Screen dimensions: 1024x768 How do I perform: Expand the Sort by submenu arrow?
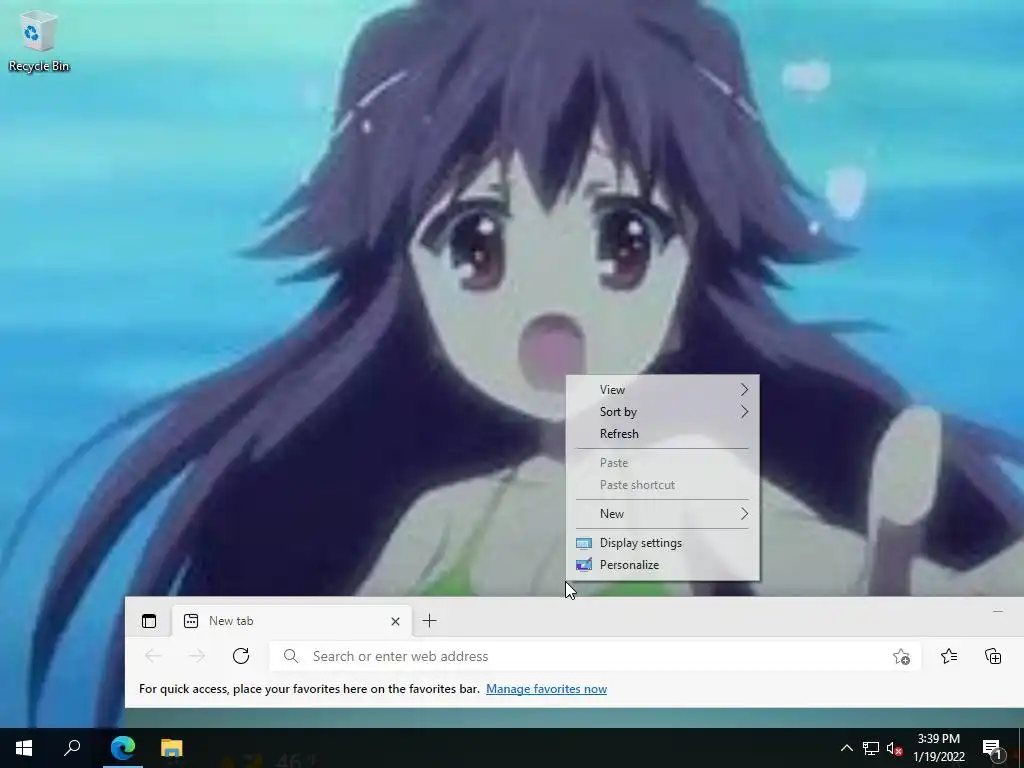[744, 412]
